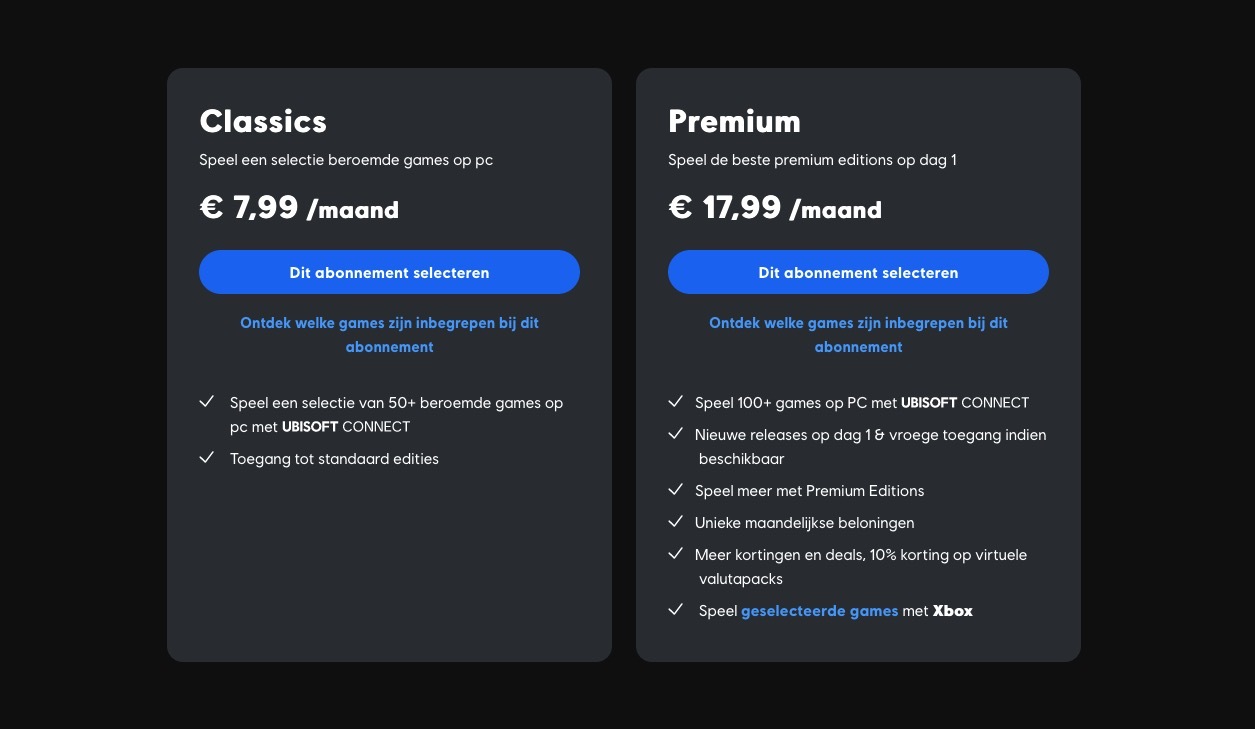This screenshot has width=1255, height=729.
Task: Click checkmark beside 'Speel 100+ games op PC'
Action: pyautogui.click(x=676, y=402)
